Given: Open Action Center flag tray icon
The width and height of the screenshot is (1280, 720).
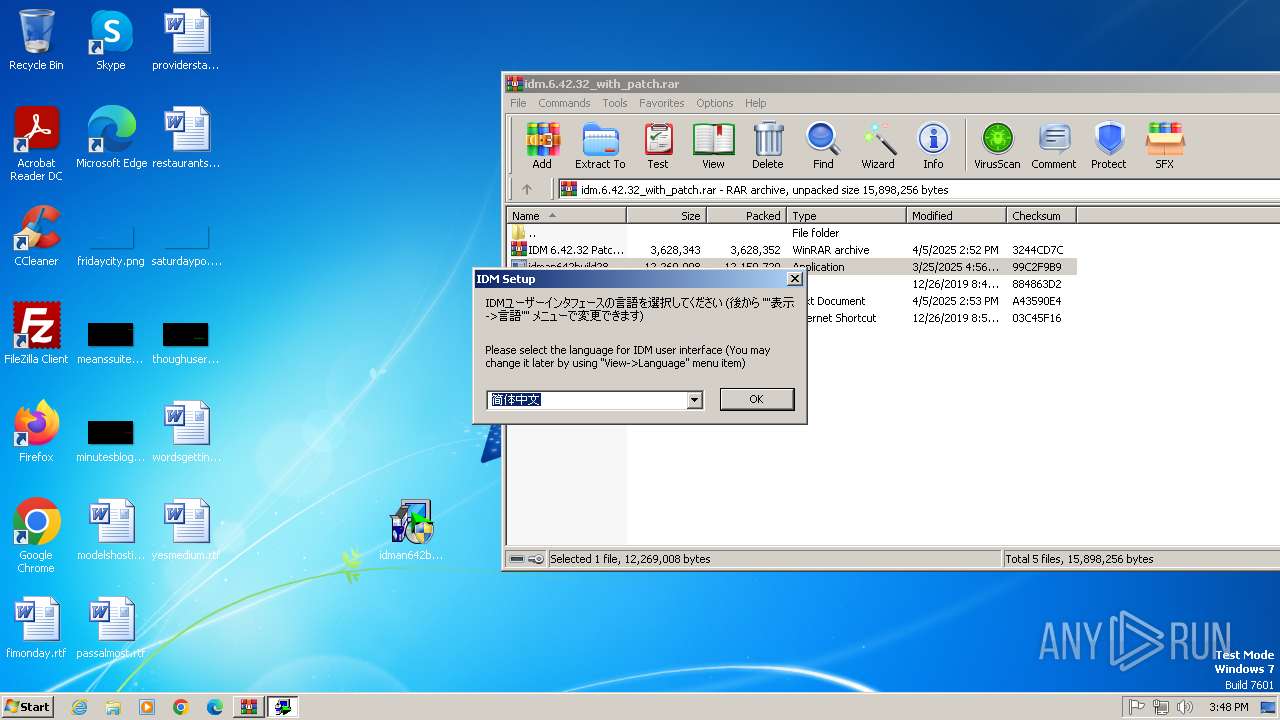Looking at the screenshot, I should pyautogui.click(x=1136, y=707).
